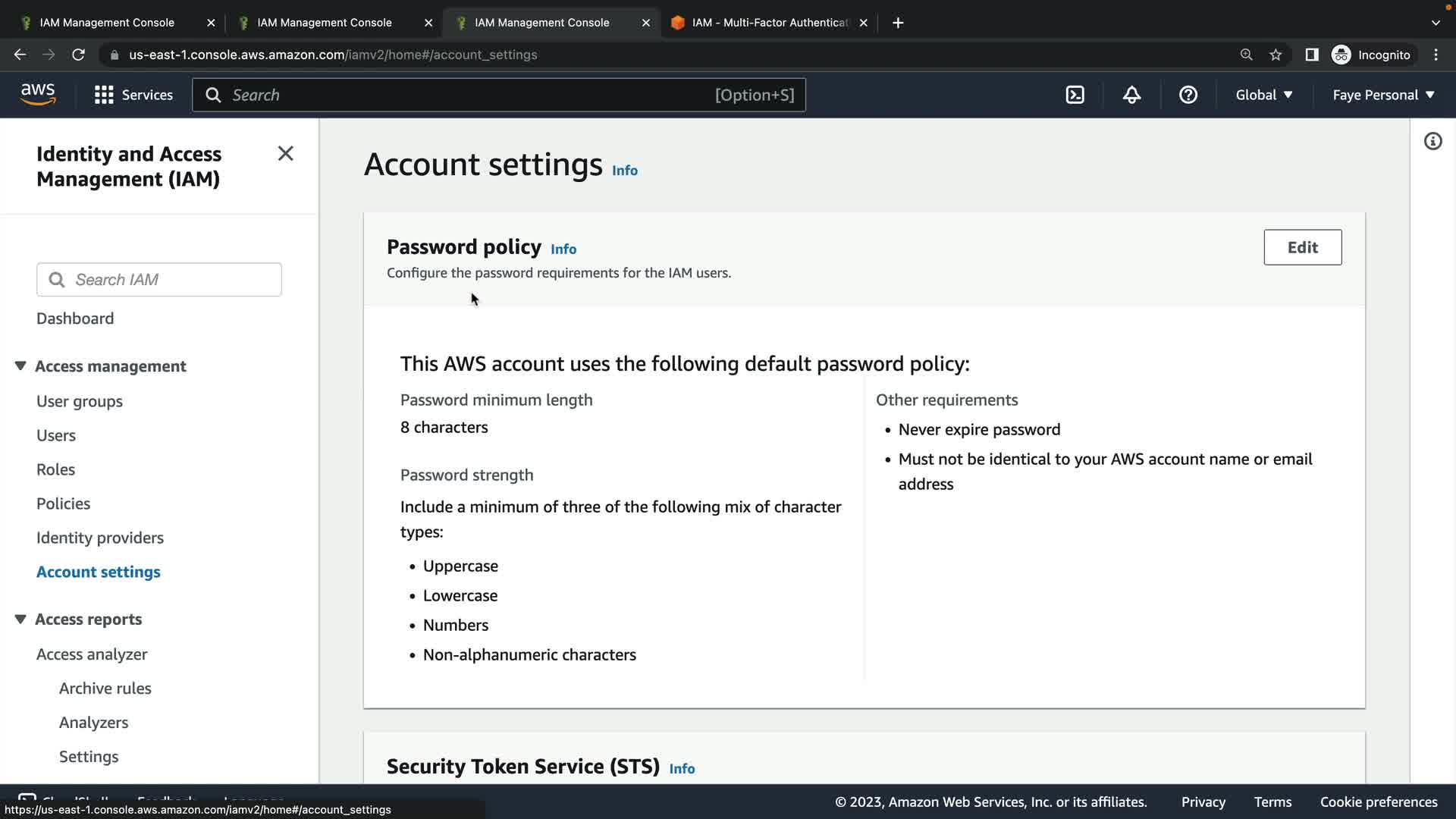Open Cookie preferences in footer
Screen dimensions: 1456x819
click(1378, 802)
